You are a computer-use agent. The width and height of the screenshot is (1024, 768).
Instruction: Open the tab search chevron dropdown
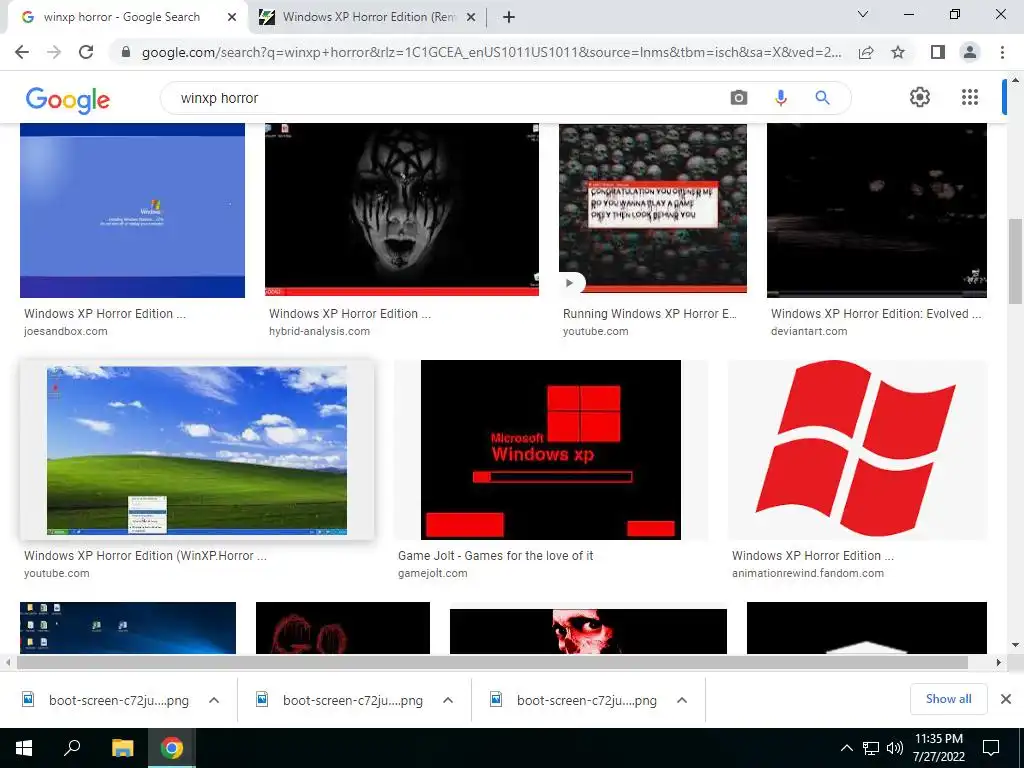(863, 14)
